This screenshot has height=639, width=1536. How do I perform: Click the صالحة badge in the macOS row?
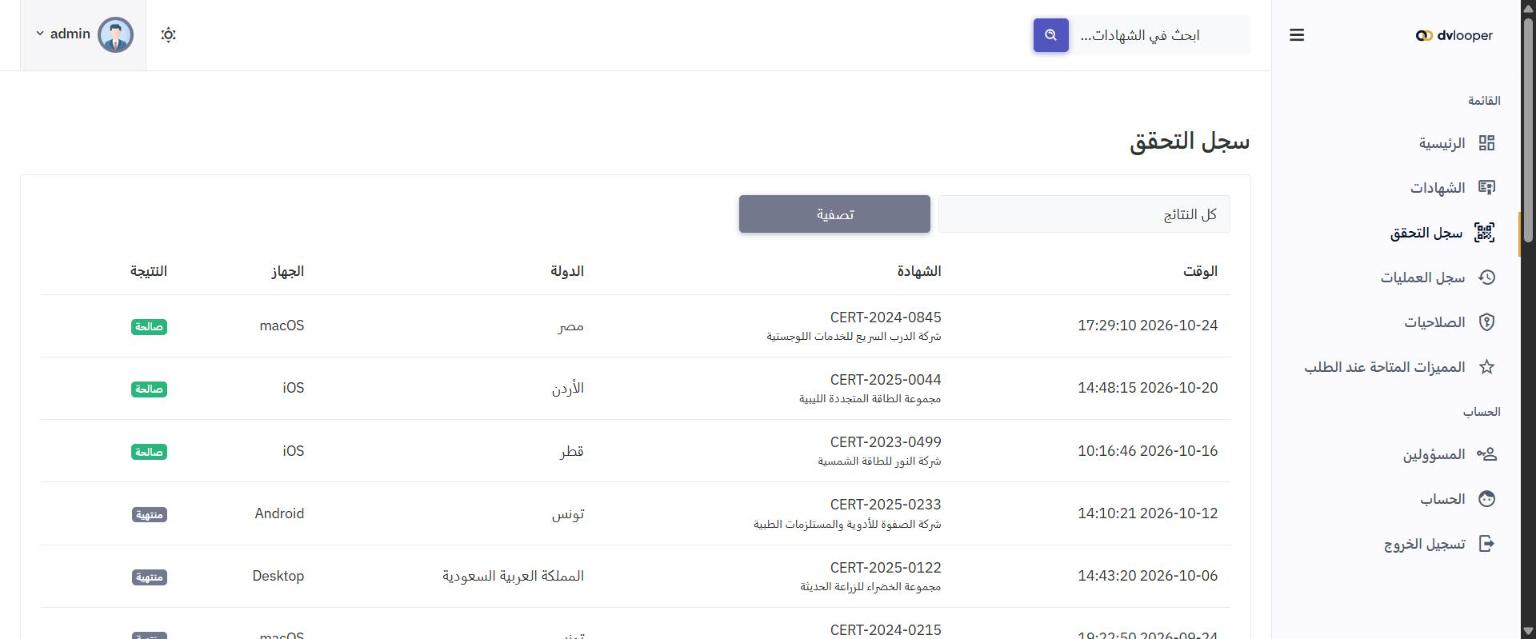[149, 327]
